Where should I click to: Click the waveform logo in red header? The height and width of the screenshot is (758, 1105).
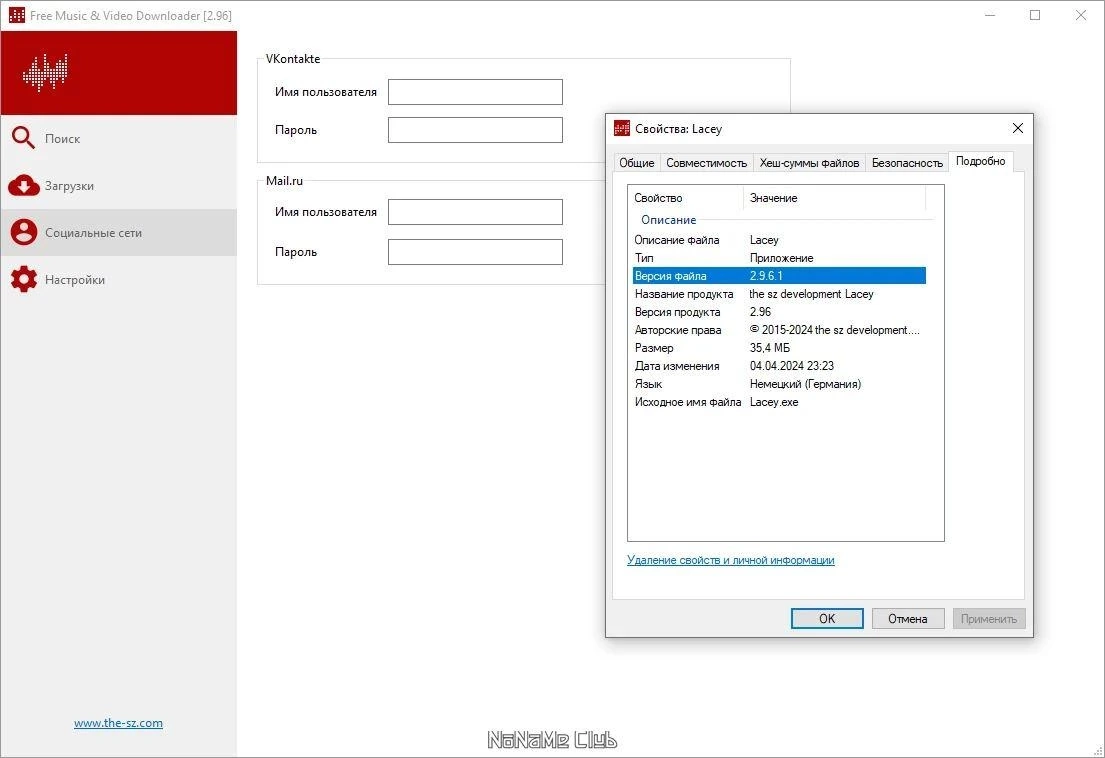(45, 73)
